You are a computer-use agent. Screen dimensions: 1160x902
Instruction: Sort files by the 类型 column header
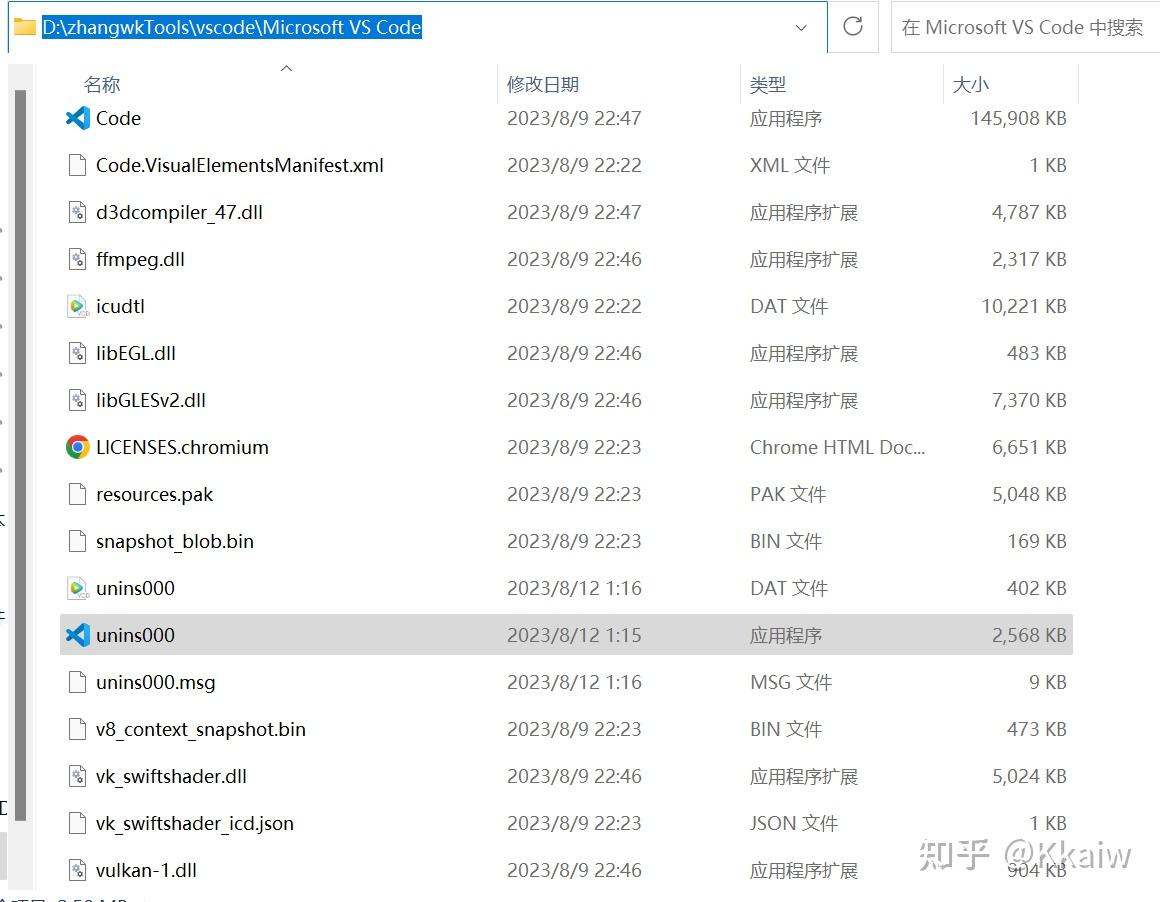click(x=767, y=84)
